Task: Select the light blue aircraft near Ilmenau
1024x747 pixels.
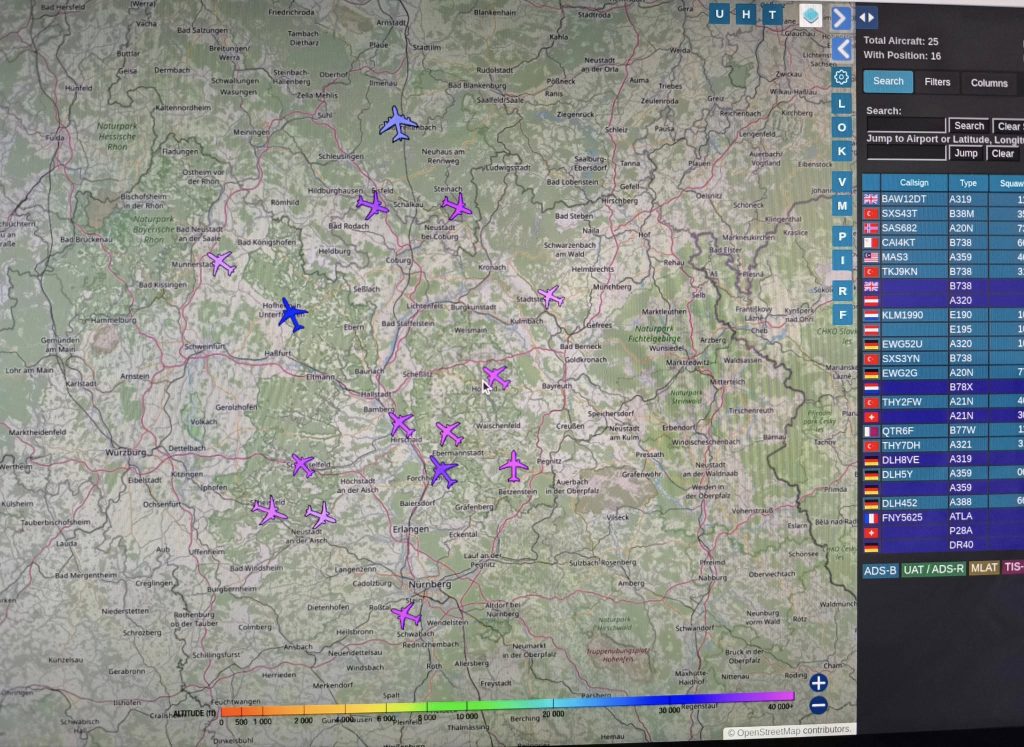Action: click(398, 124)
